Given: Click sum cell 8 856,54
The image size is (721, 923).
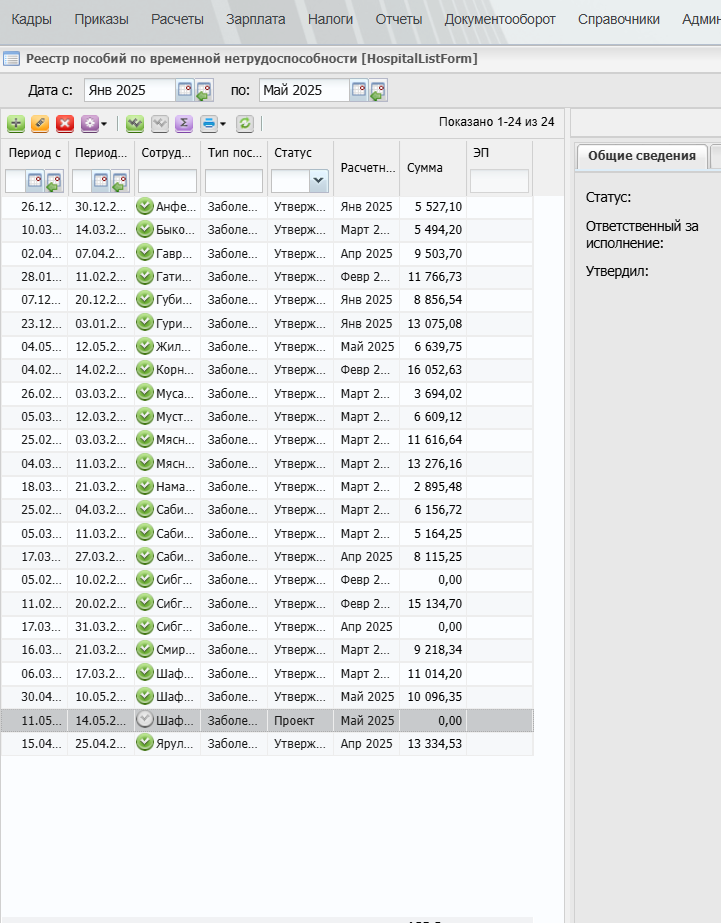Looking at the screenshot, I should pyautogui.click(x=433, y=300).
